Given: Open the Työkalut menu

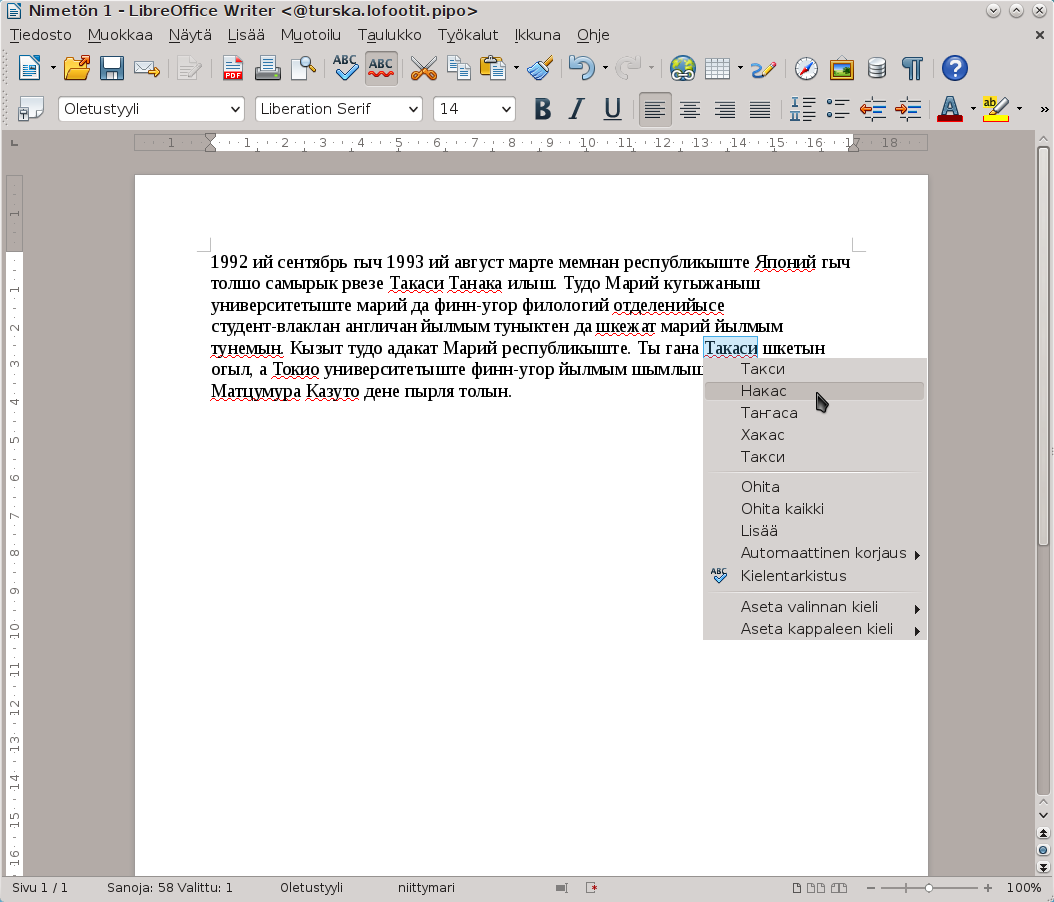Looking at the screenshot, I should (x=468, y=35).
